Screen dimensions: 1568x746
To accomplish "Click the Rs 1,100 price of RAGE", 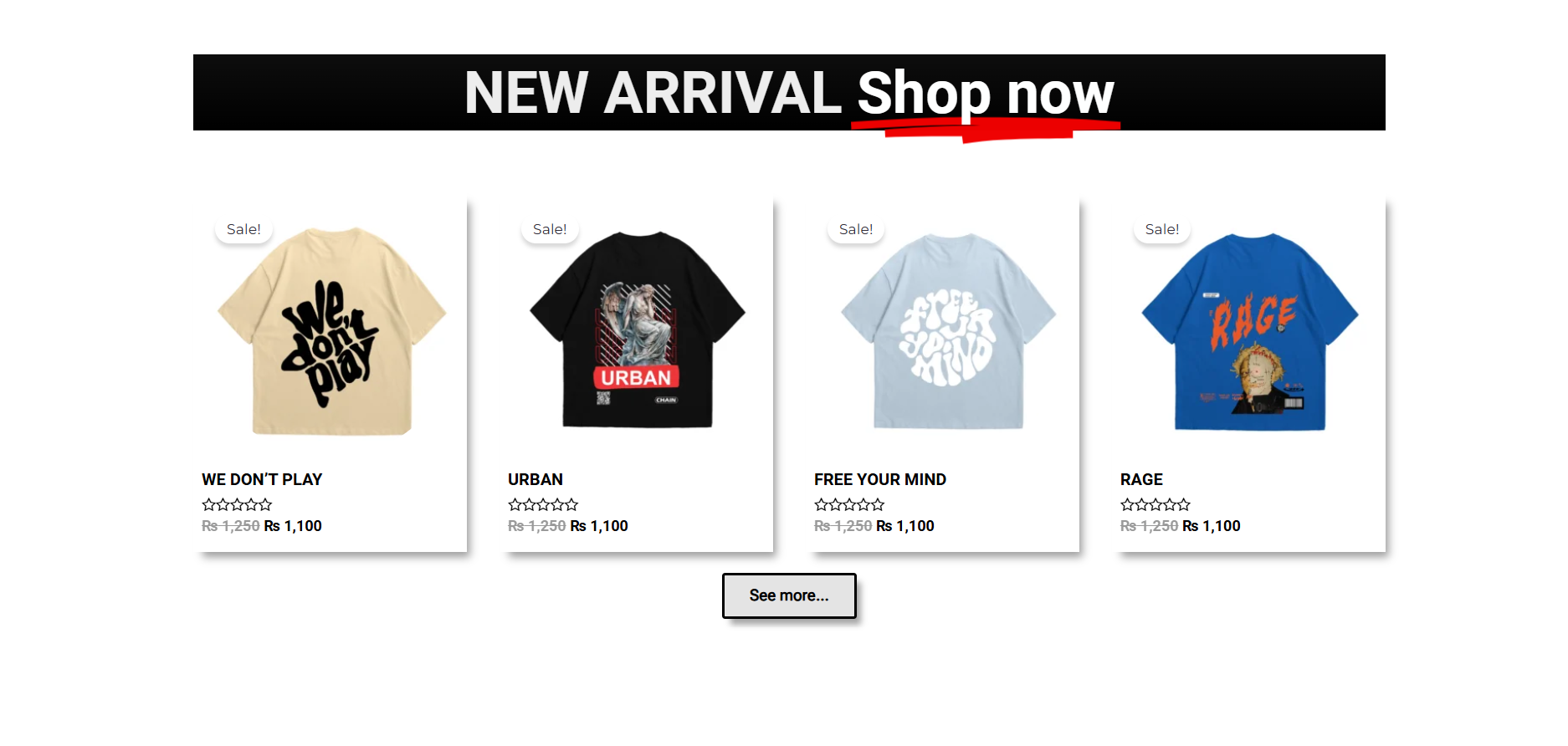I will point(1212,526).
